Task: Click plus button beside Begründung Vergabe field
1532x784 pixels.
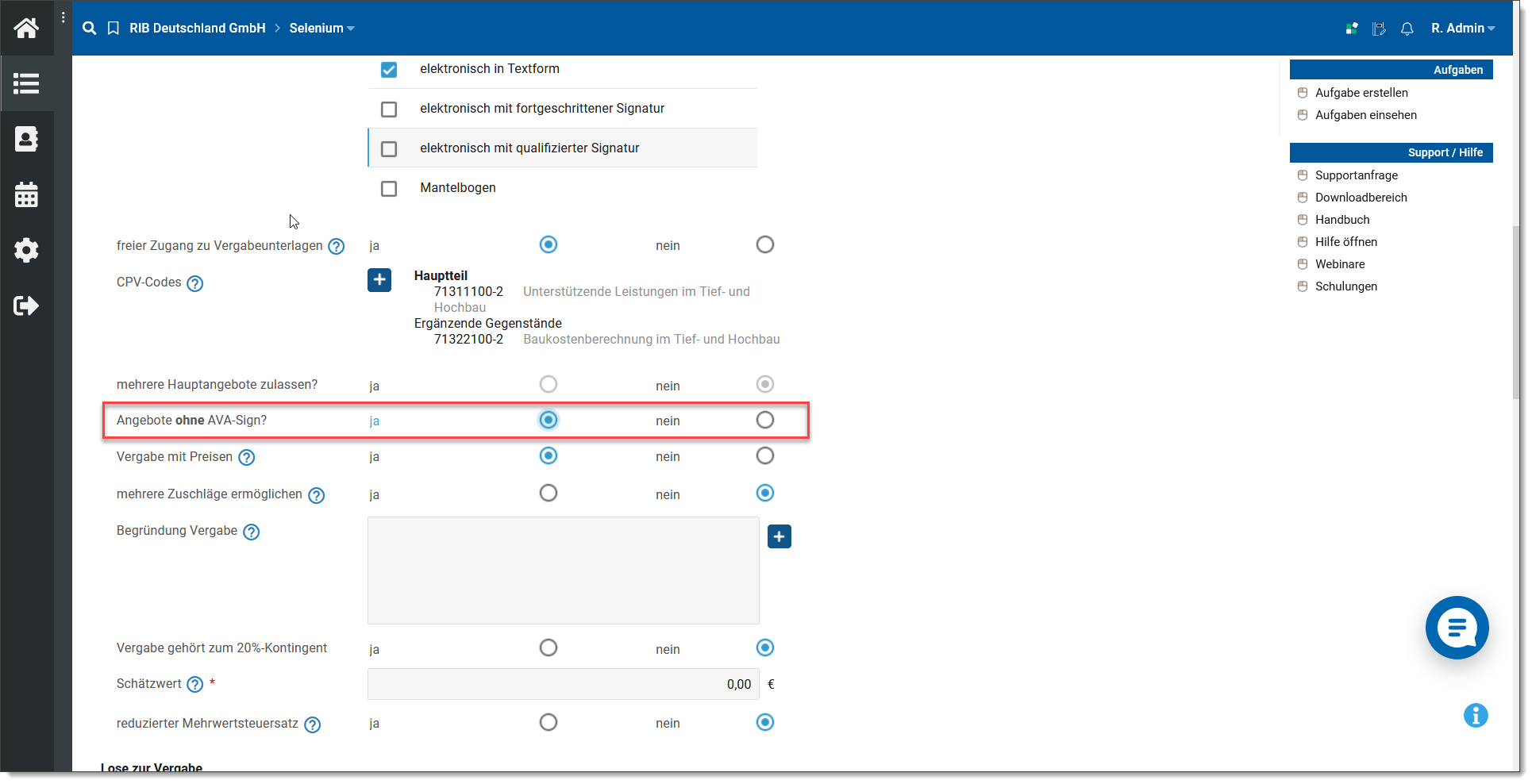Action: click(x=779, y=537)
